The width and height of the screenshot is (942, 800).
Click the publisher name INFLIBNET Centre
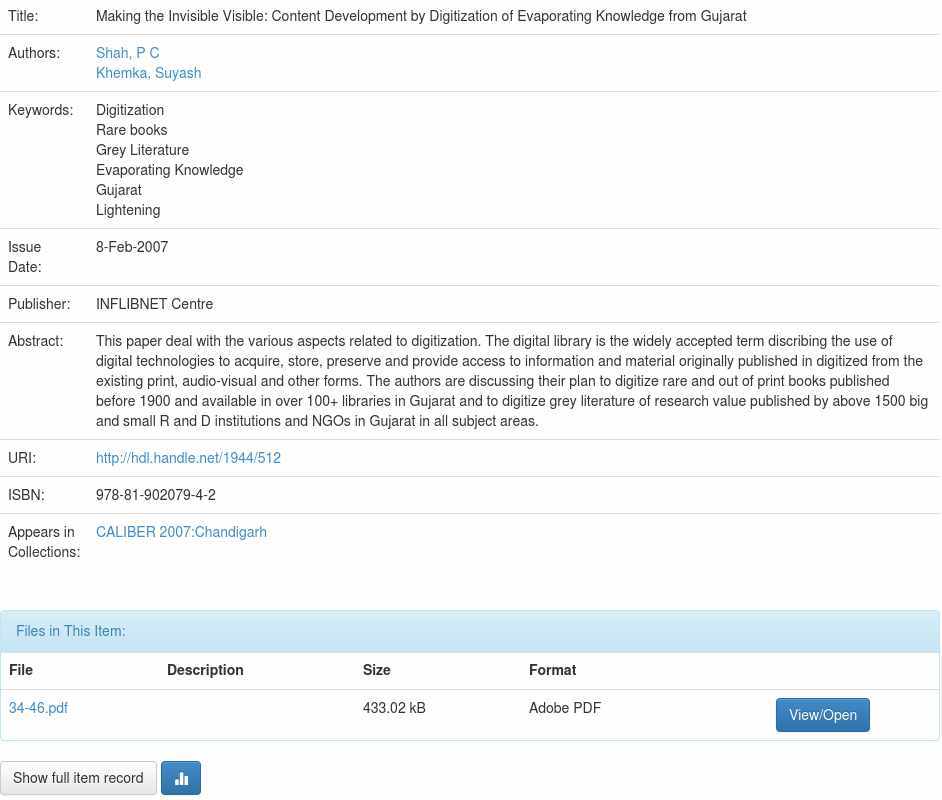(x=154, y=304)
